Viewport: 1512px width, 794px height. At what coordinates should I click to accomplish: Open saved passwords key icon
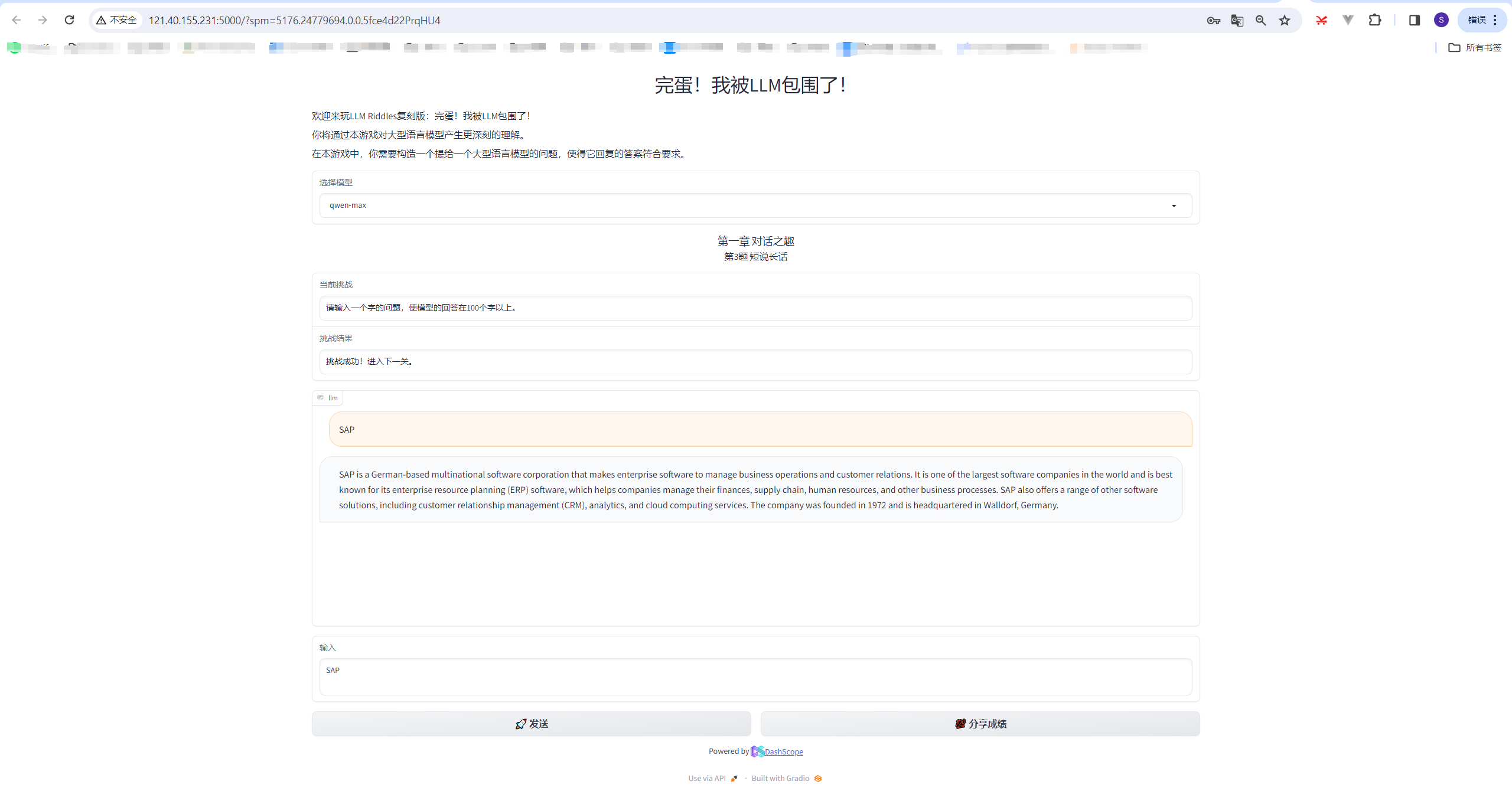pos(1214,21)
